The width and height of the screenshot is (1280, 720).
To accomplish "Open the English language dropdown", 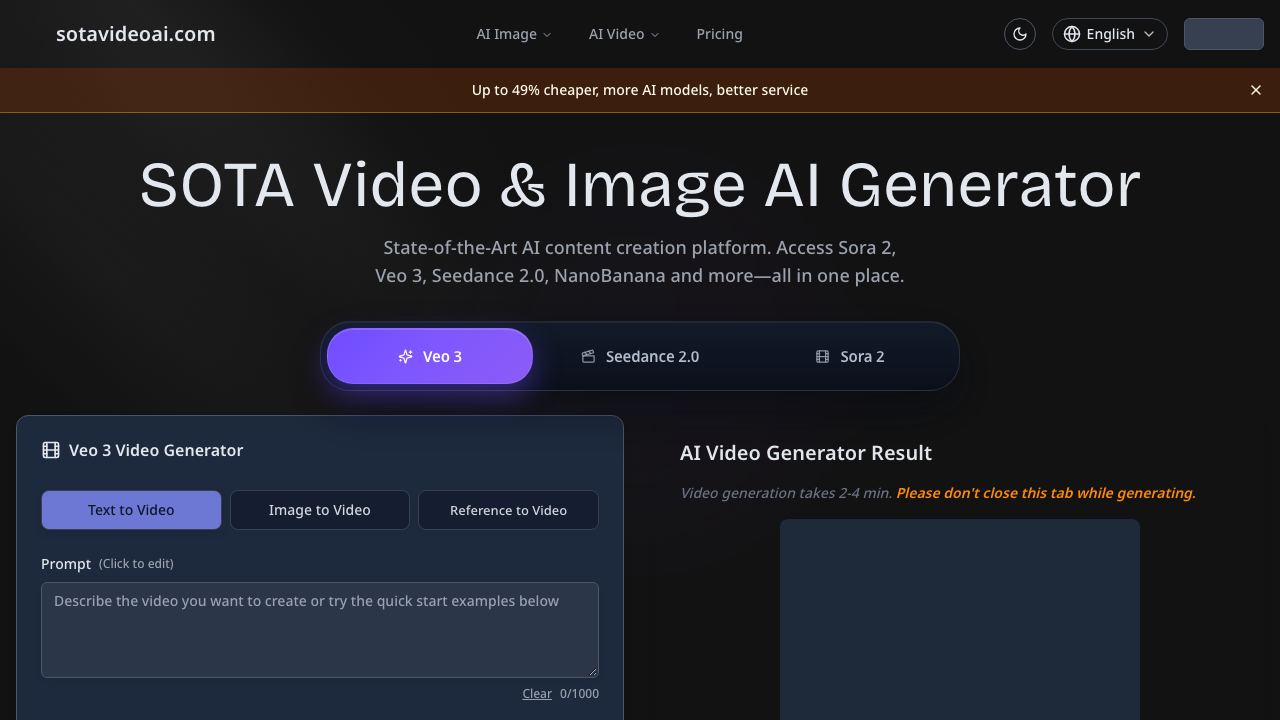I will click(1110, 34).
